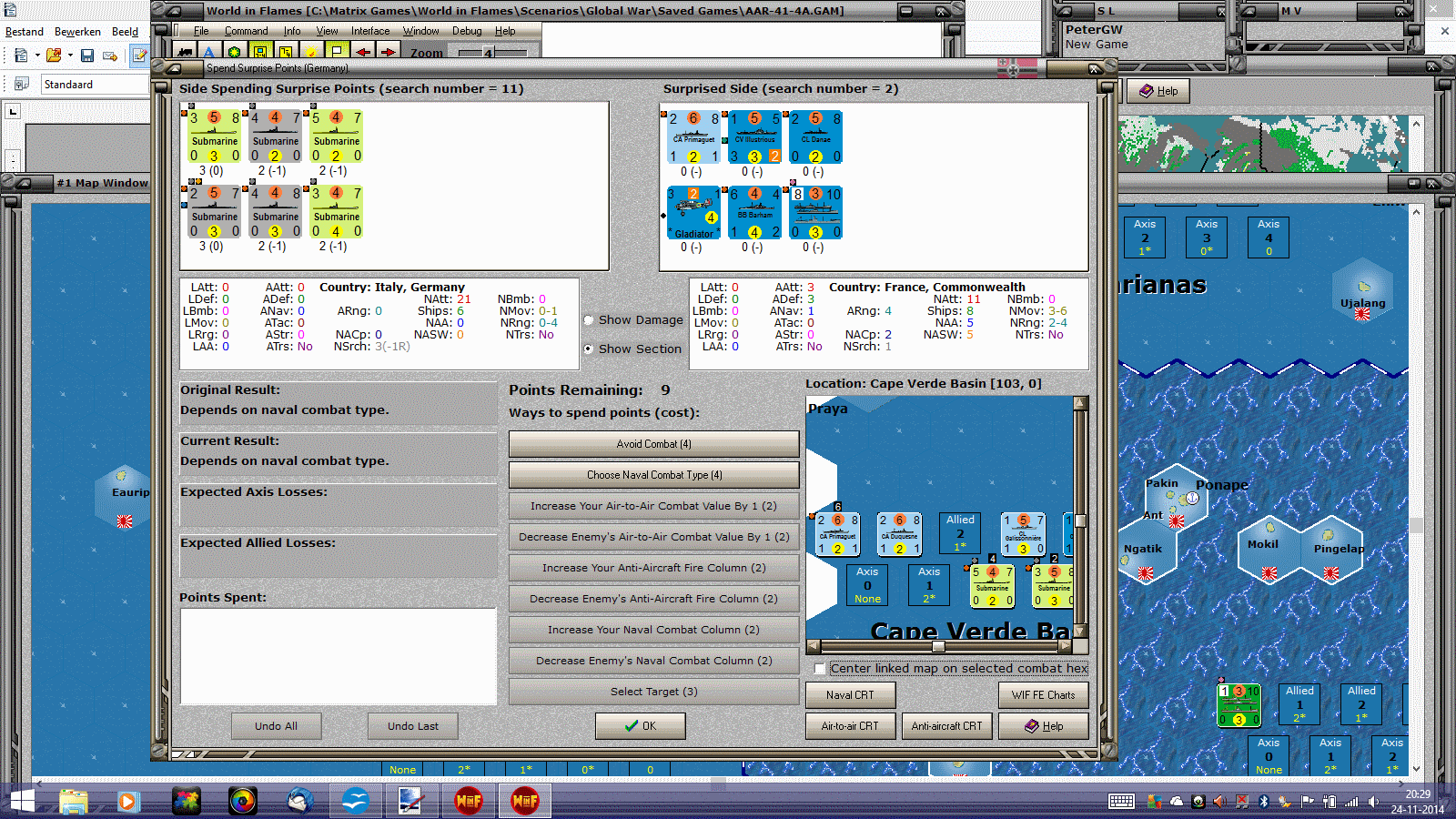Open the Standaard style combo box
The image size is (1456, 819).
(x=95, y=85)
